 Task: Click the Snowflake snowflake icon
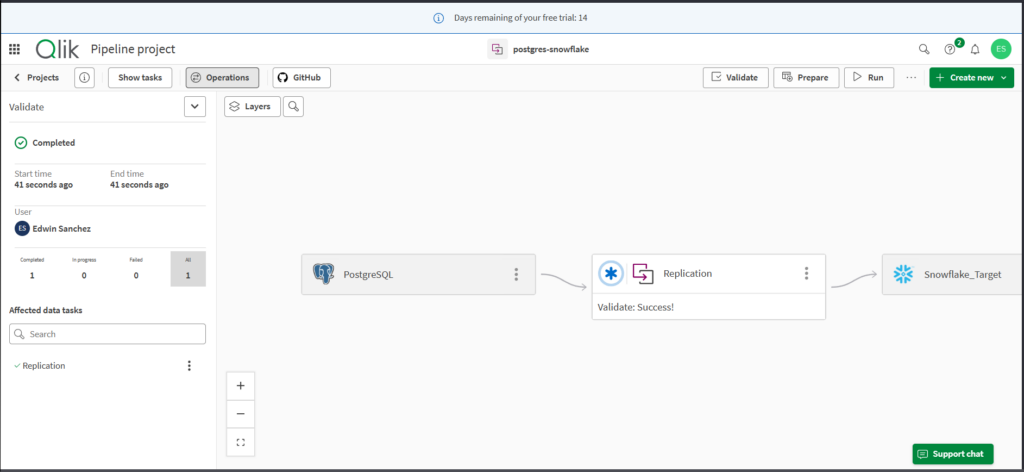tap(903, 274)
